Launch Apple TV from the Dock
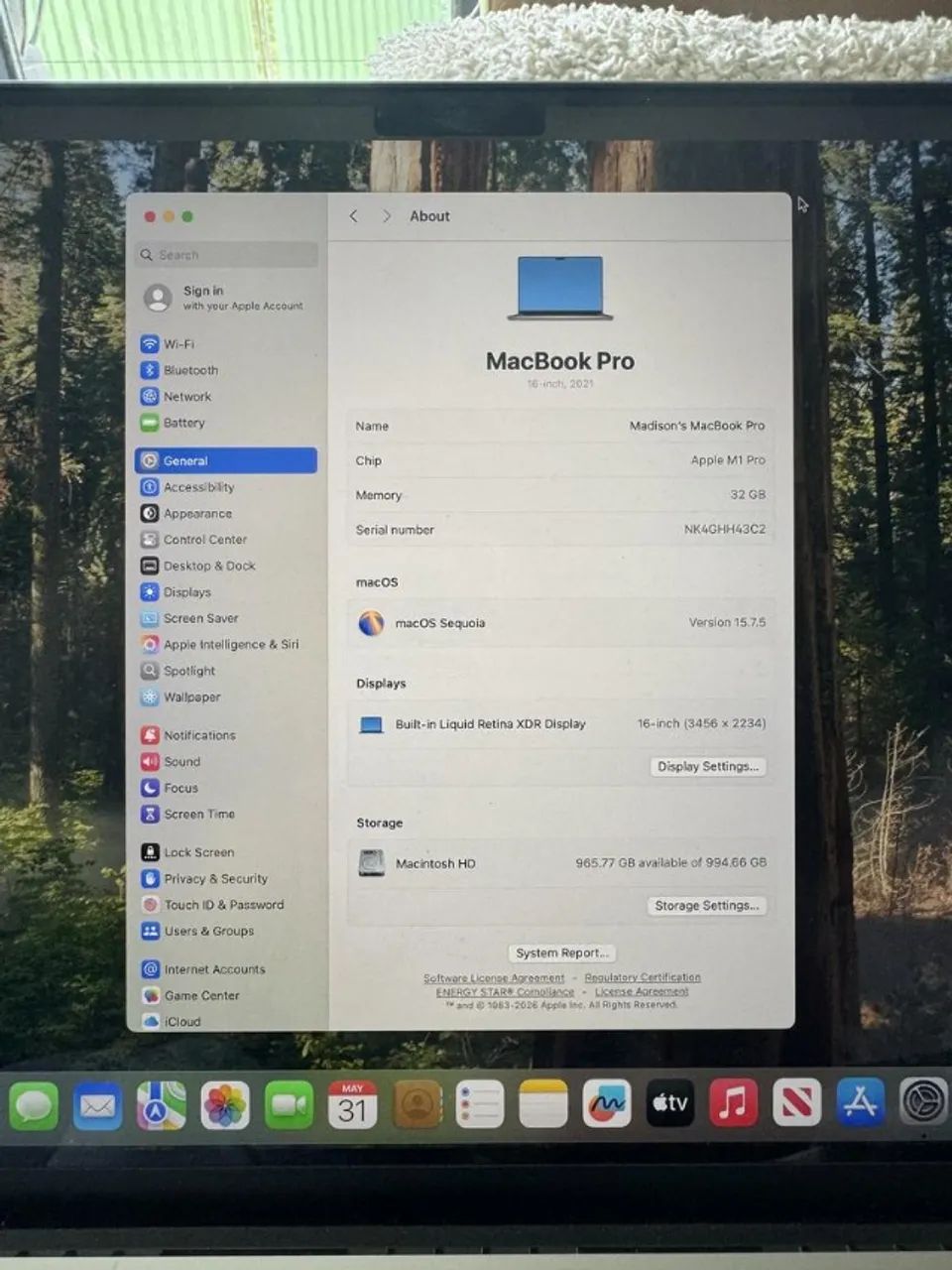The height and width of the screenshot is (1270, 952). click(x=669, y=1103)
